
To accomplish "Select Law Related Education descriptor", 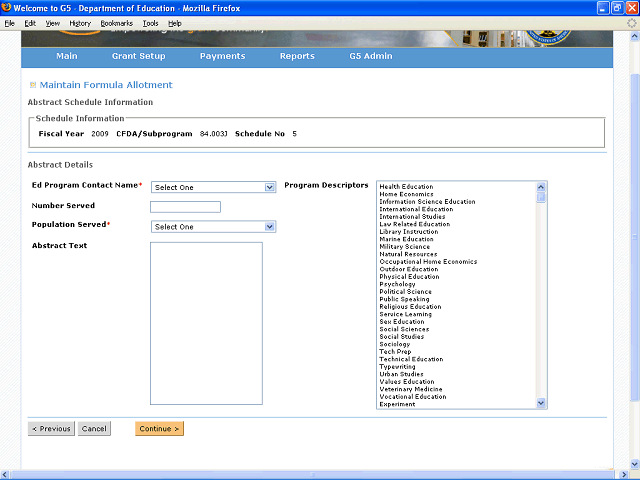I will tap(415, 224).
